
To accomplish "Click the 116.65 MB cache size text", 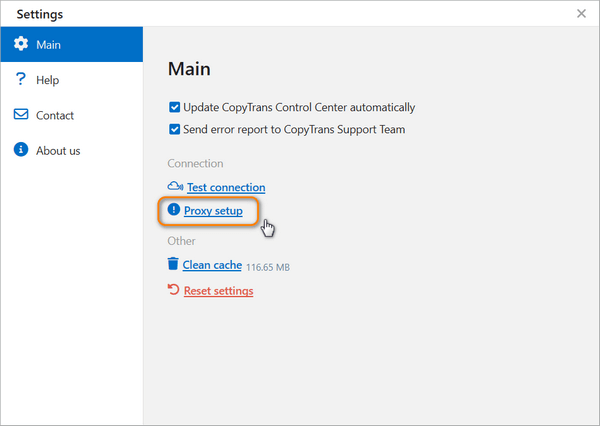I will point(268,267).
